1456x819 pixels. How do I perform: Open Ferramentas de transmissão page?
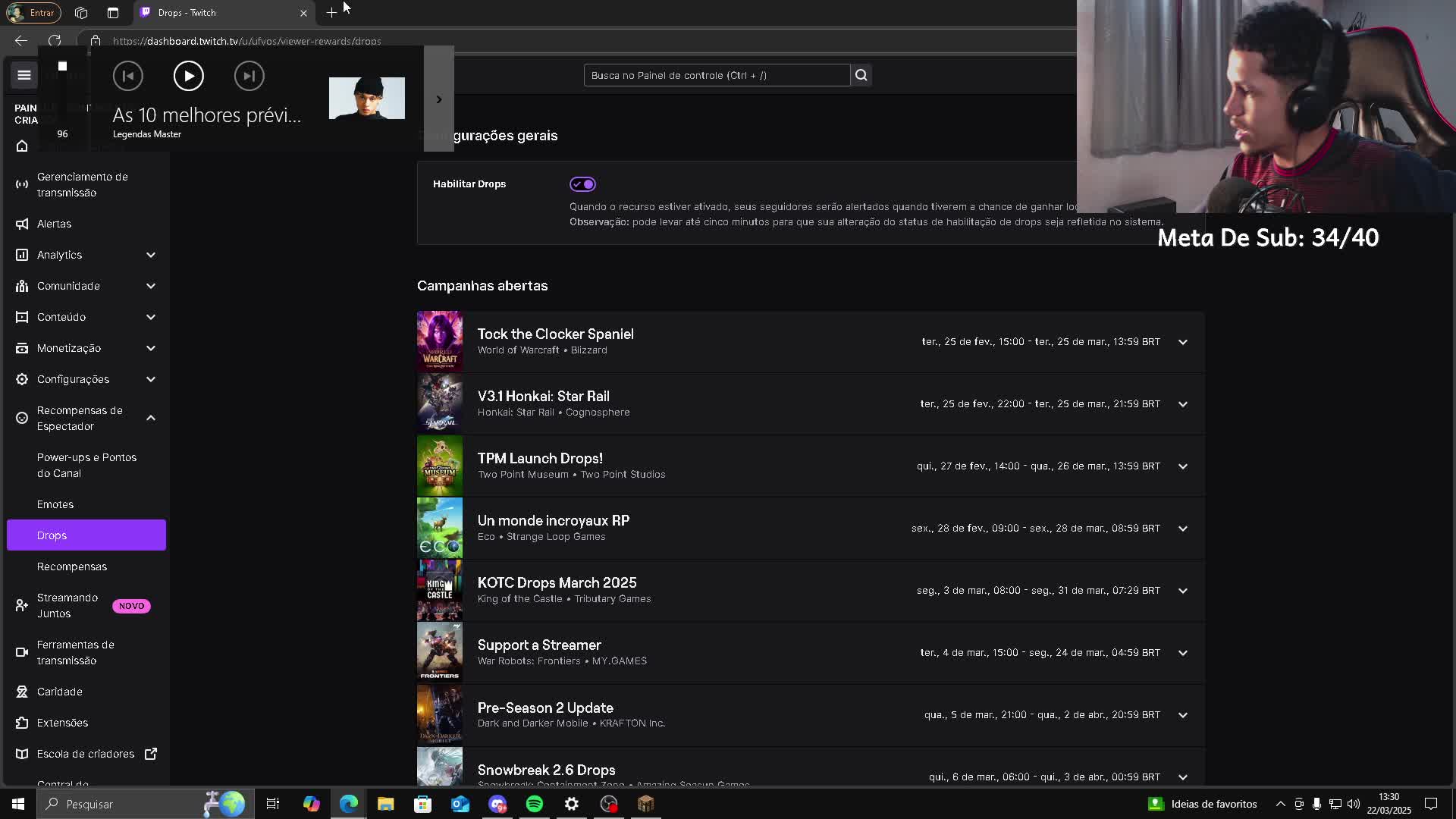86,652
